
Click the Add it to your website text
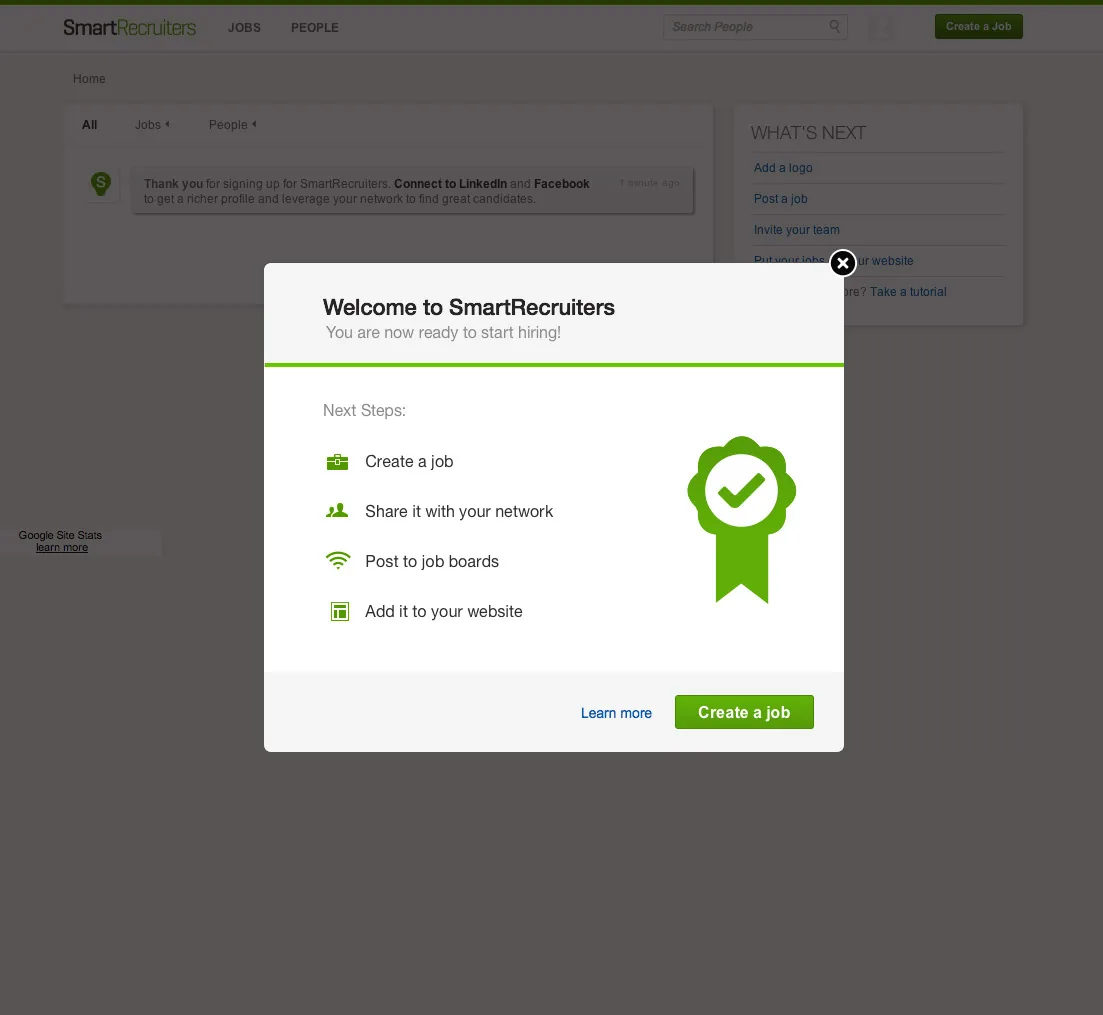tap(443, 611)
